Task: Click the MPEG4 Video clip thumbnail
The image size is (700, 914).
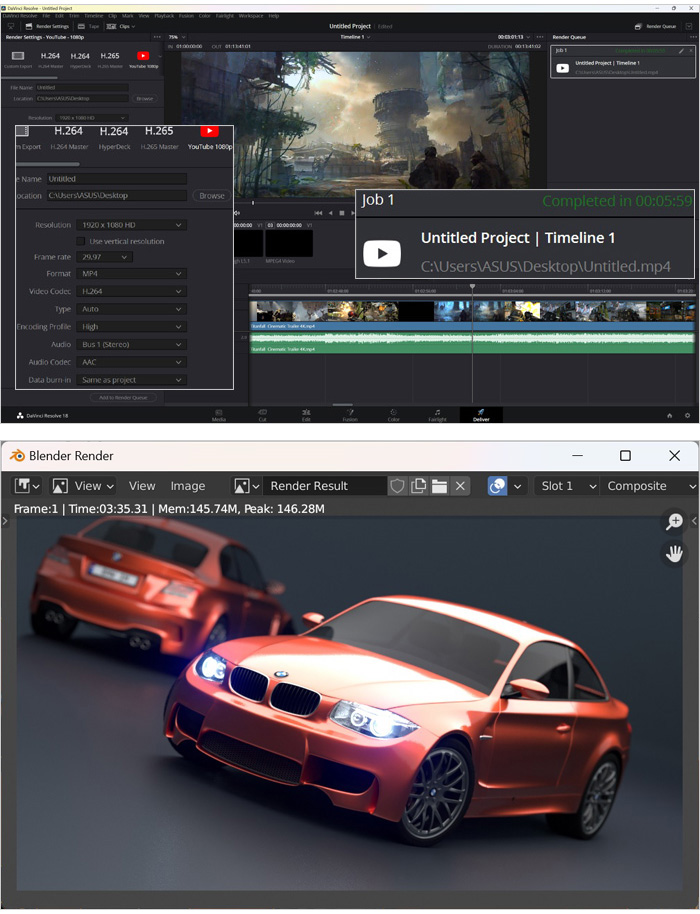Action: [x=289, y=243]
